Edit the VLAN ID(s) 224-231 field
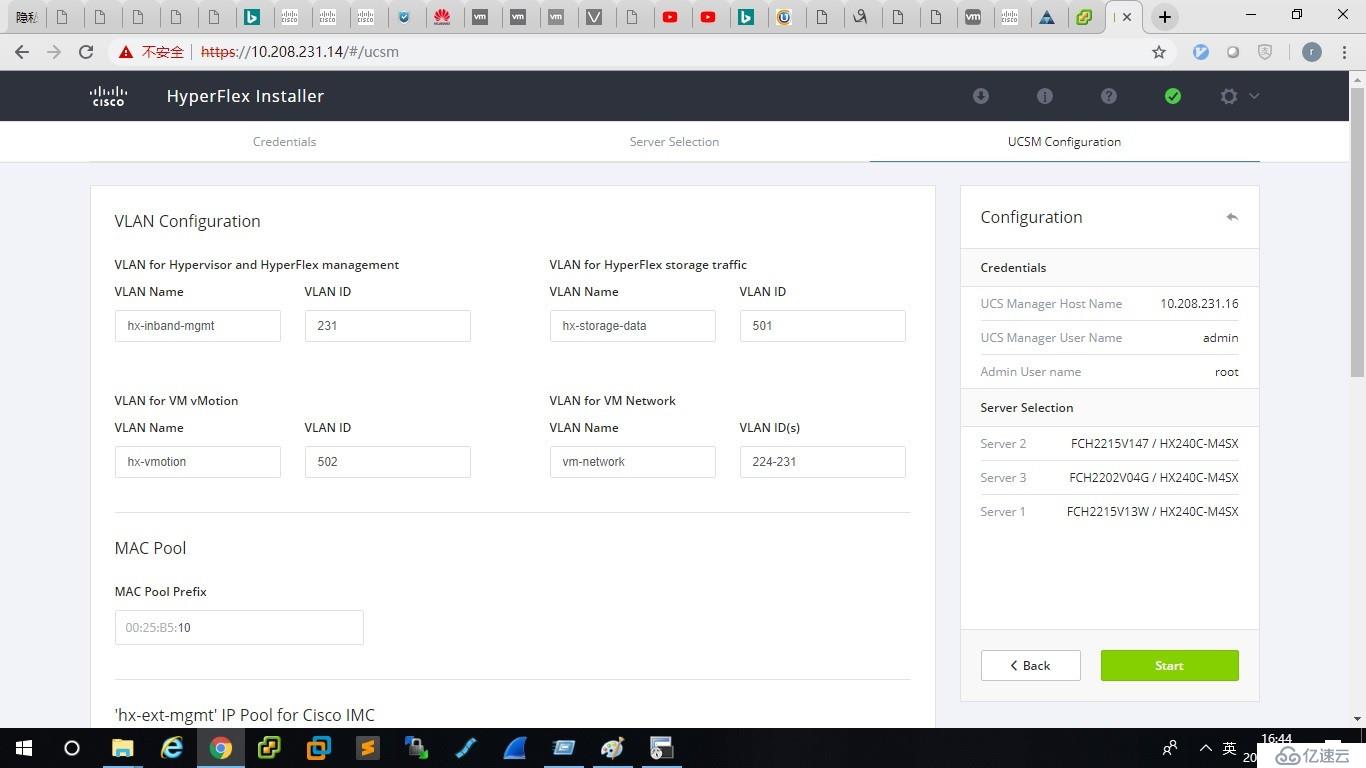The image size is (1366, 768). [822, 462]
